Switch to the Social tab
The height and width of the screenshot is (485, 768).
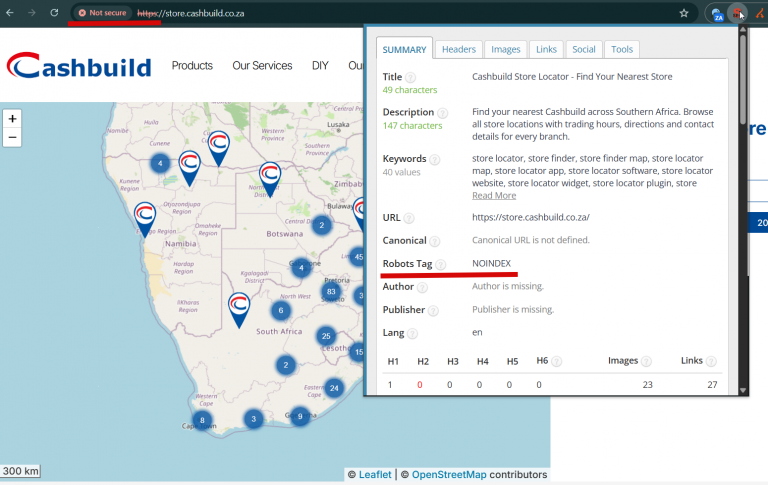584,49
